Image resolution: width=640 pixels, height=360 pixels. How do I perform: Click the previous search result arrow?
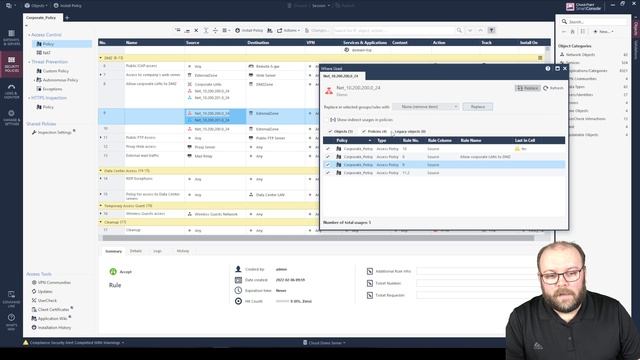click(x=480, y=30)
